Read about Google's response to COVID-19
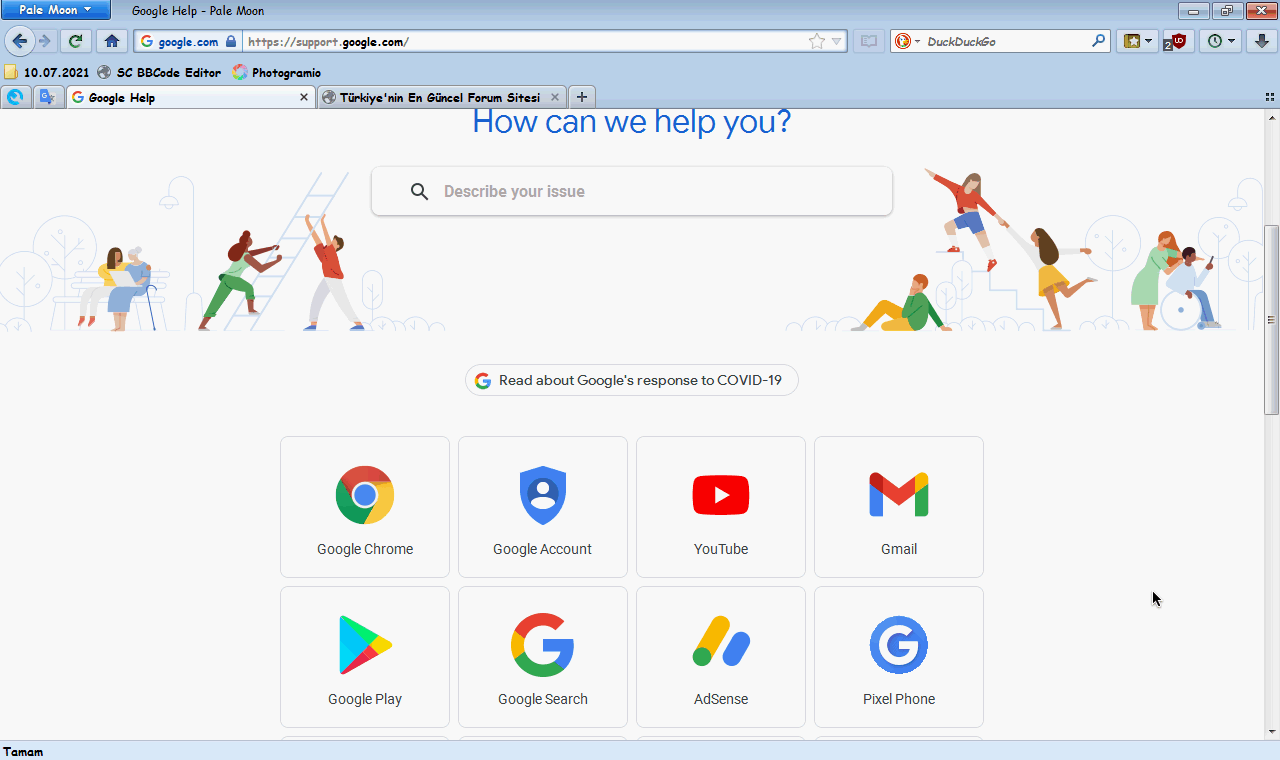 (x=632, y=380)
